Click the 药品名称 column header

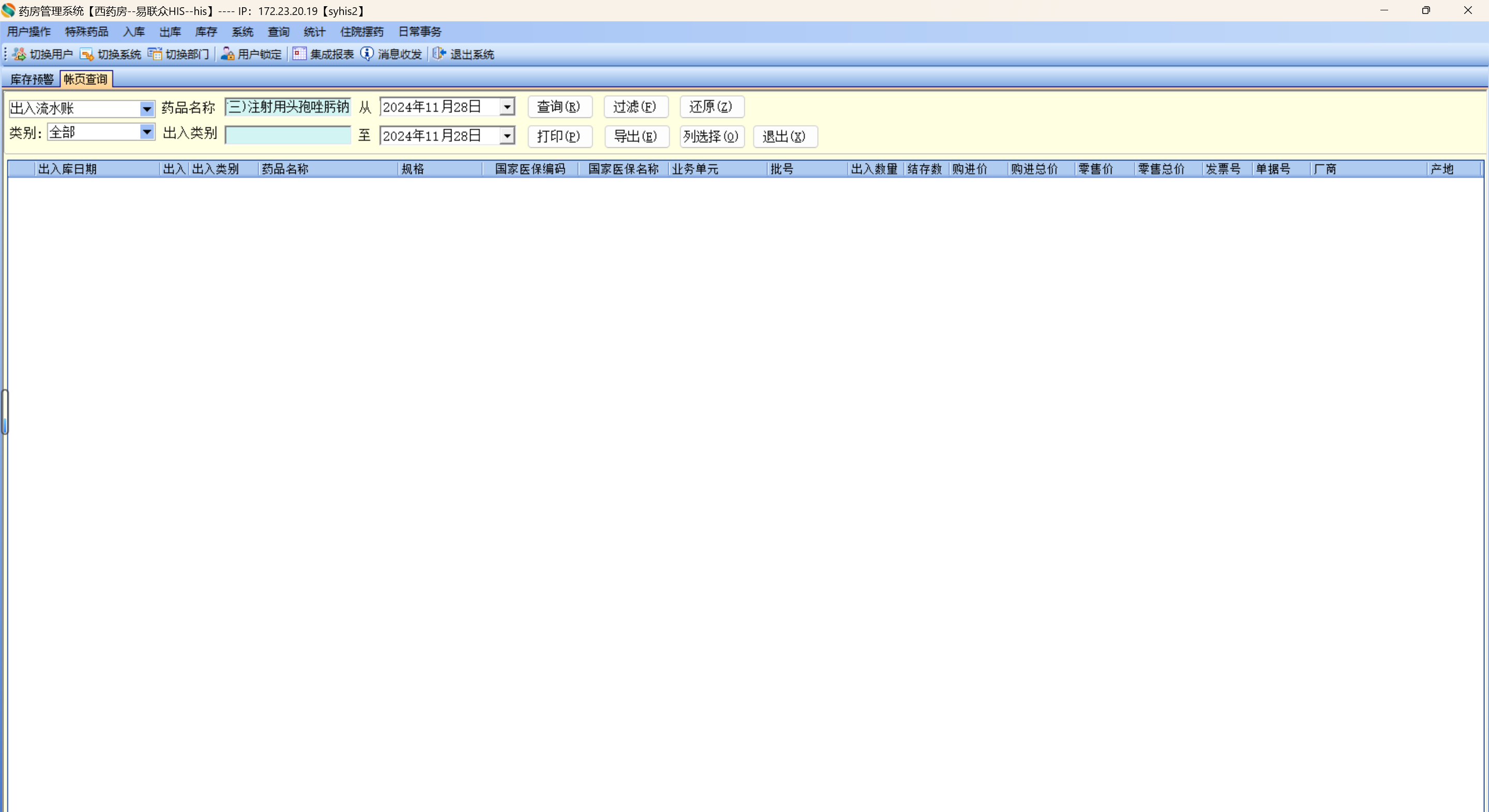click(x=285, y=169)
